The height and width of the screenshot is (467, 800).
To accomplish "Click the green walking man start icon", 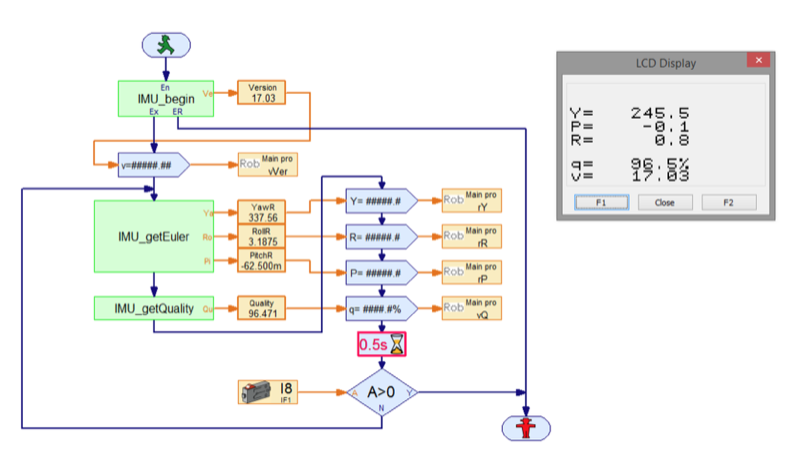I will point(161,45).
